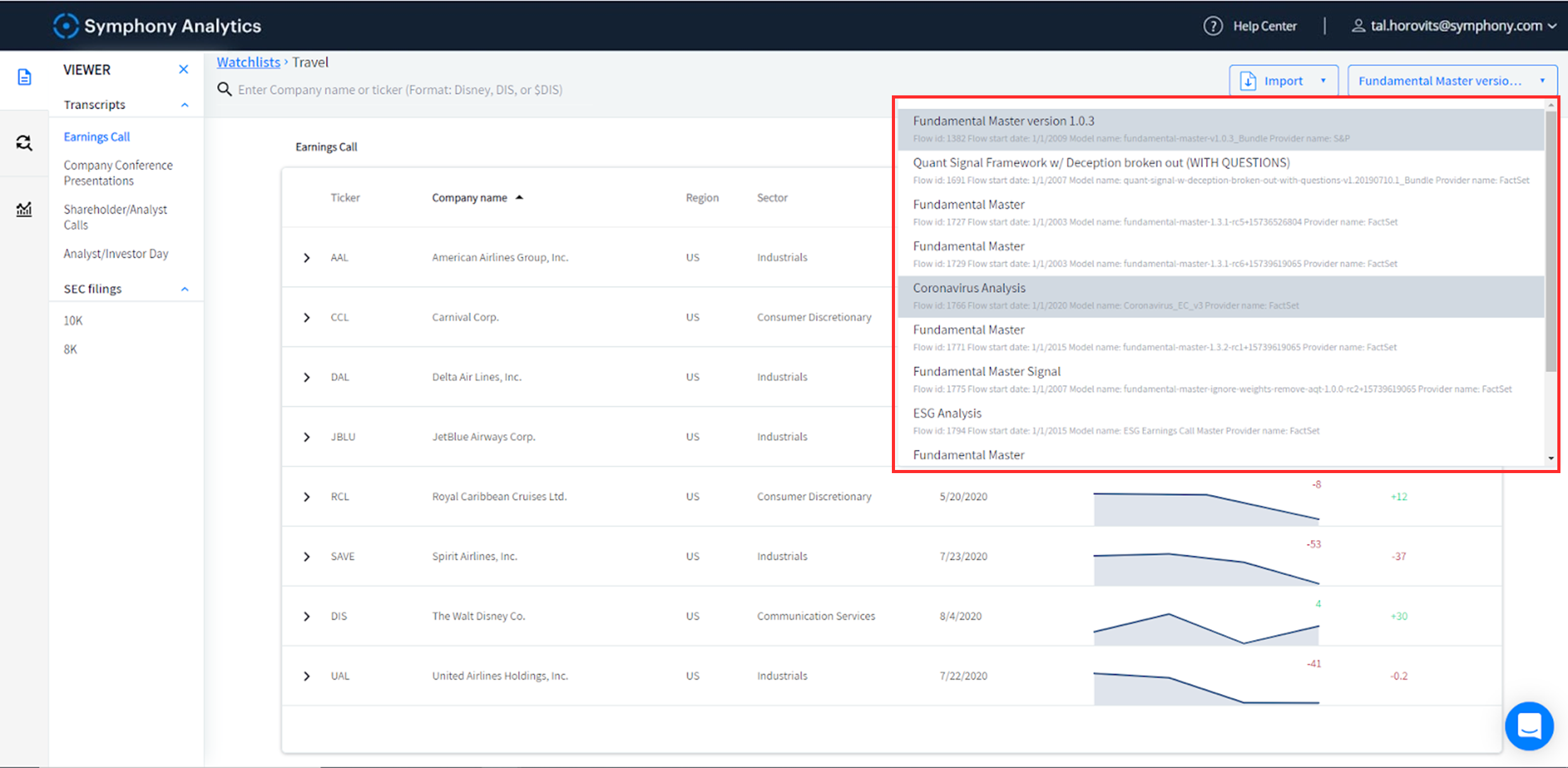Click American Airlines Group, Inc. name

(x=500, y=257)
